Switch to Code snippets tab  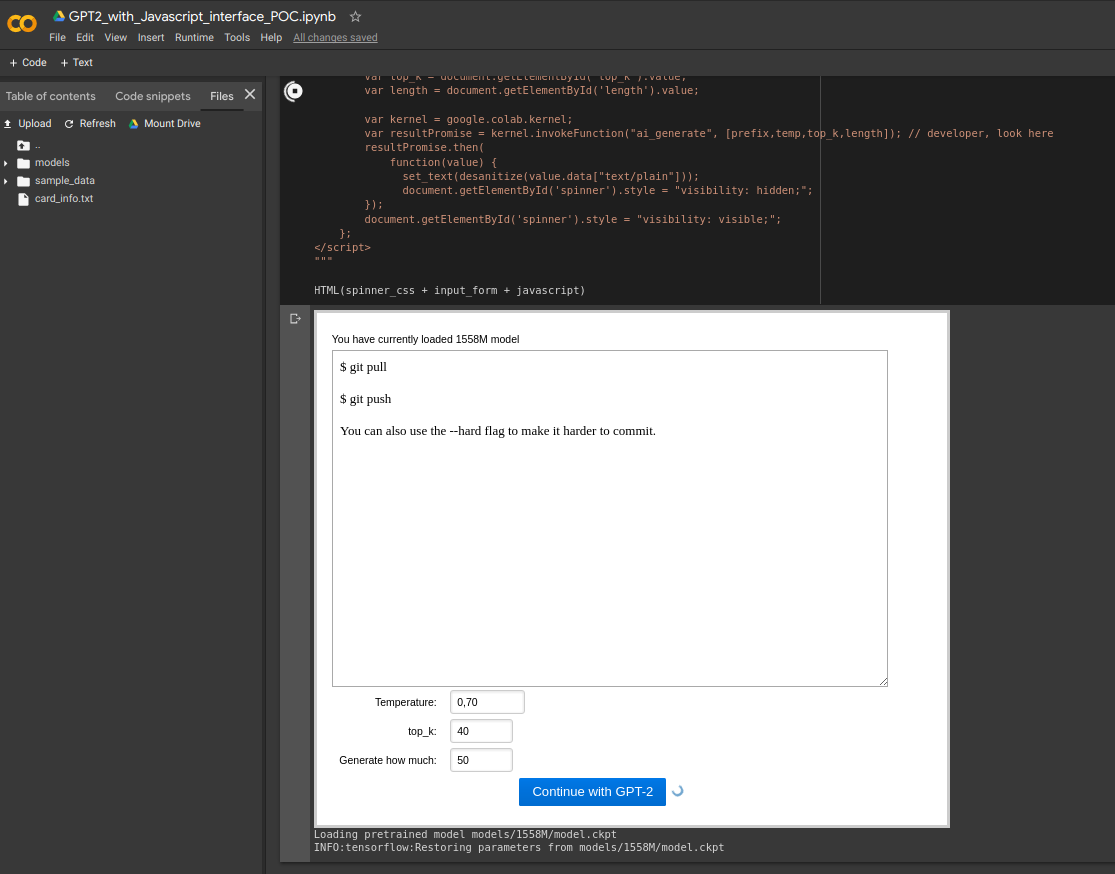point(153,96)
